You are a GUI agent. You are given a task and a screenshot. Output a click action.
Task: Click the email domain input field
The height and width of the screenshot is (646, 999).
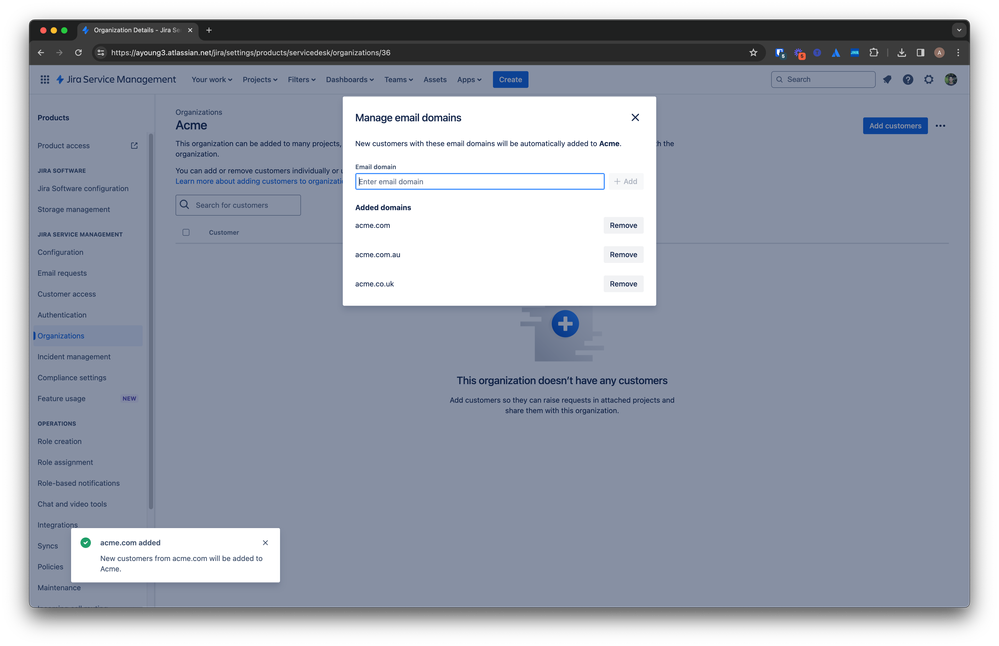pyautogui.click(x=479, y=181)
